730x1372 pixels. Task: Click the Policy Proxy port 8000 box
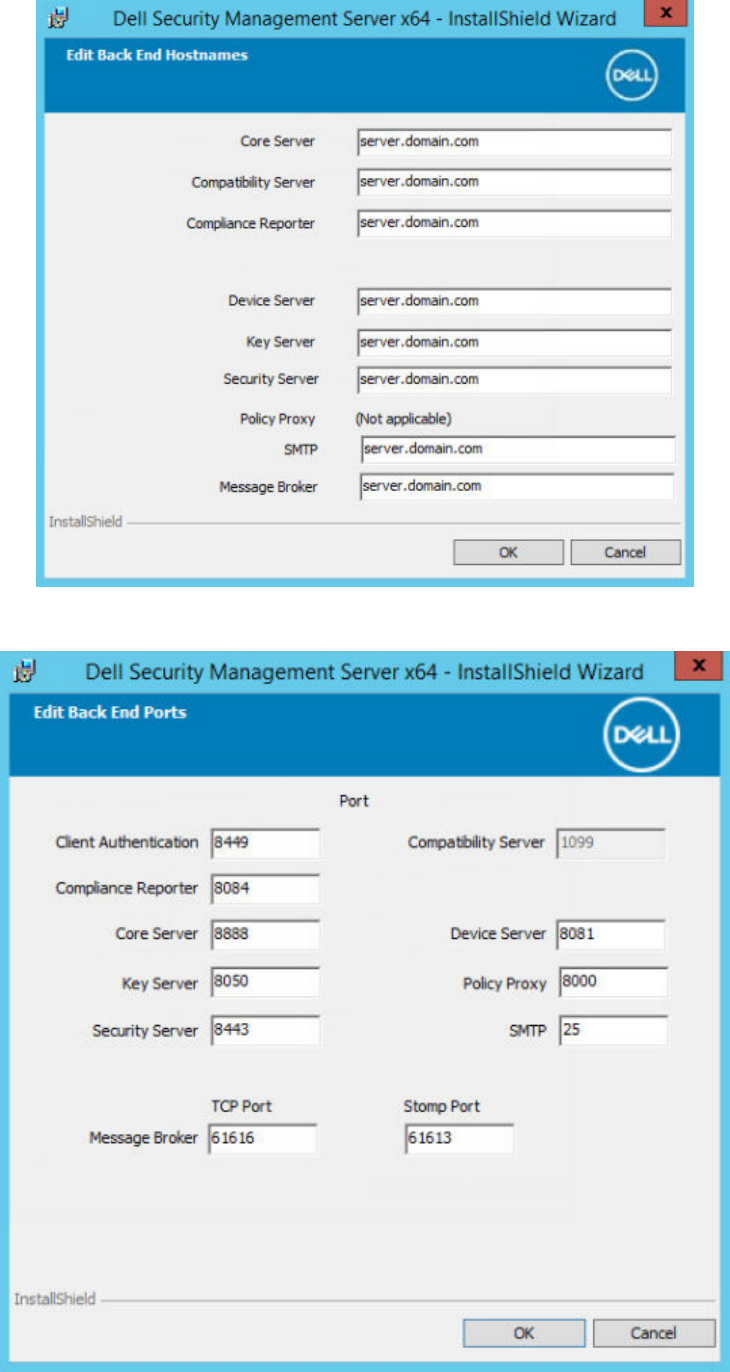click(x=613, y=983)
